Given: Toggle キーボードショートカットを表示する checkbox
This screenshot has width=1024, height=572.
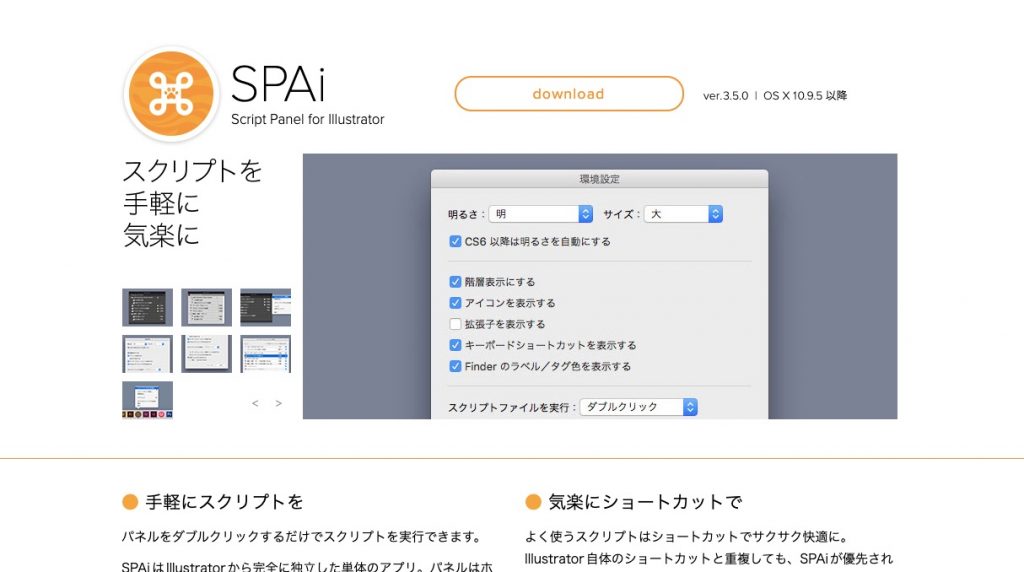Looking at the screenshot, I should [455, 345].
